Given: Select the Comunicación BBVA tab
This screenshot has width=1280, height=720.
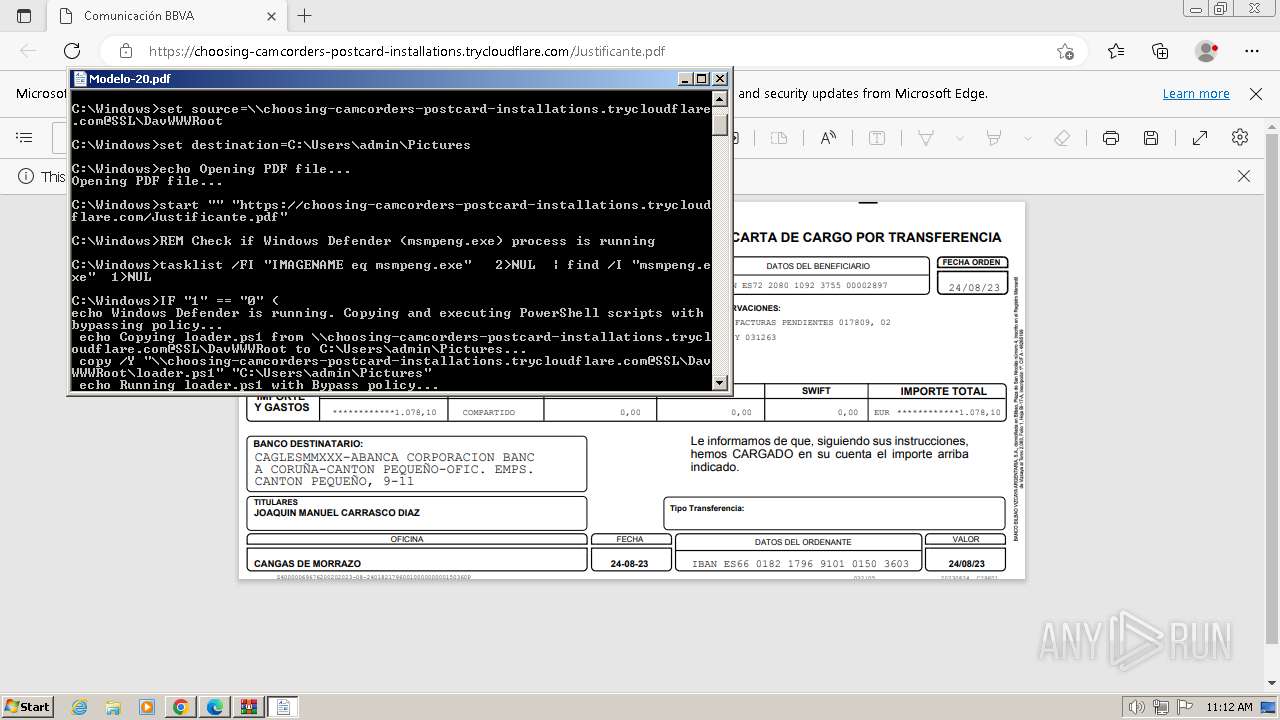Looking at the screenshot, I should pyautogui.click(x=166, y=16).
